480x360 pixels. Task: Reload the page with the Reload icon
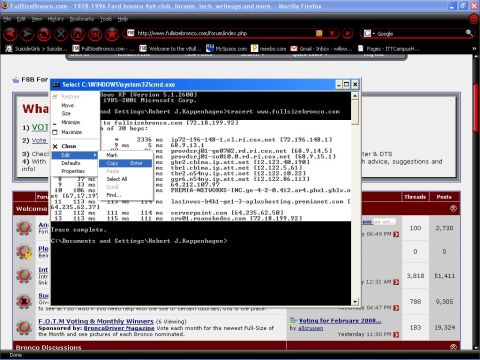[x=44, y=33]
